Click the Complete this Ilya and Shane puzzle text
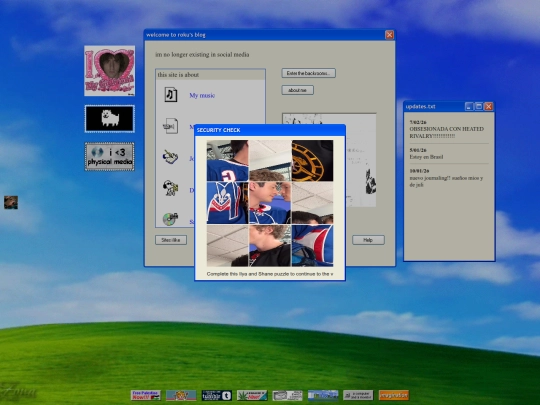540x405 pixels. click(270, 274)
